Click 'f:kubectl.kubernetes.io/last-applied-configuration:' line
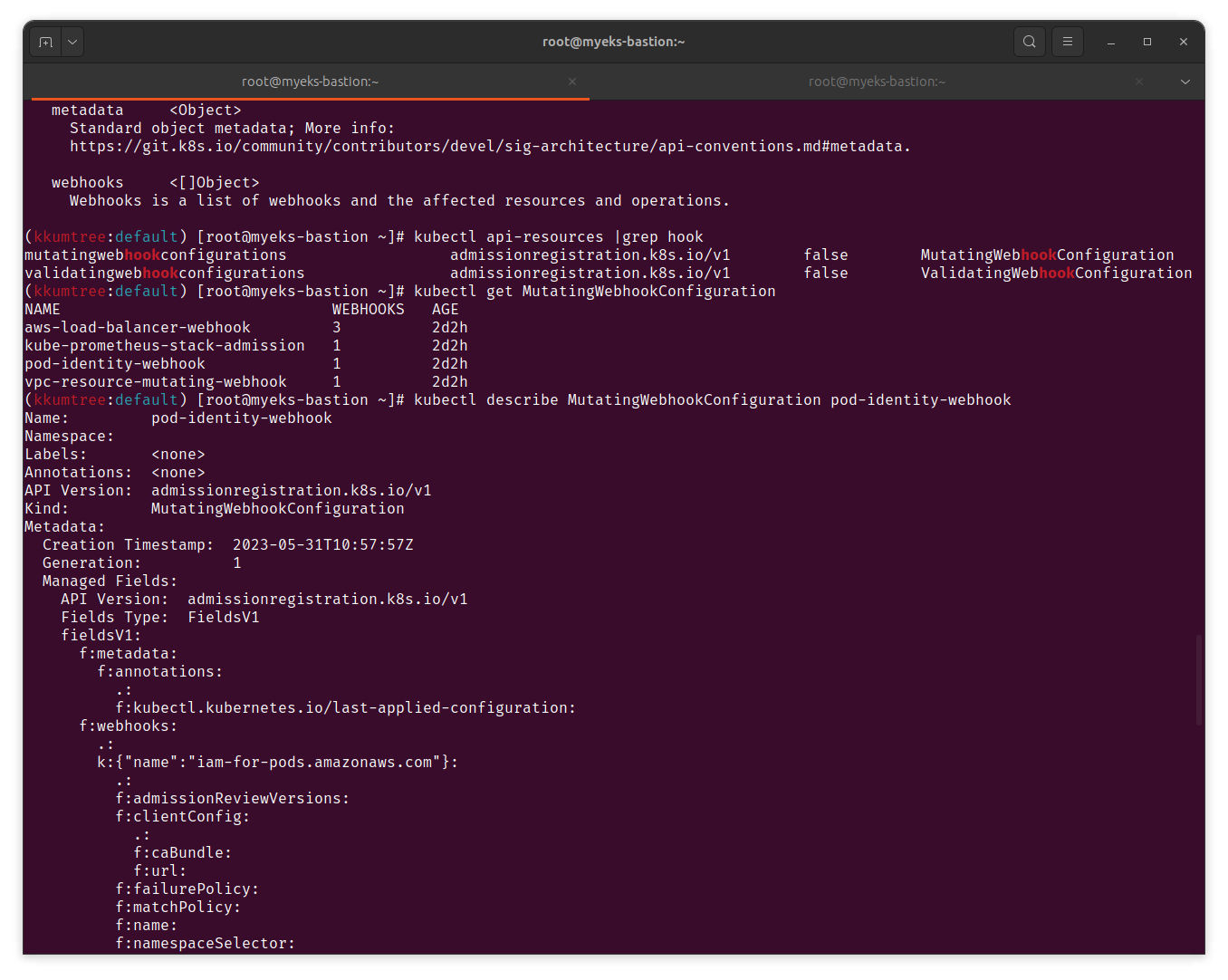 point(346,708)
